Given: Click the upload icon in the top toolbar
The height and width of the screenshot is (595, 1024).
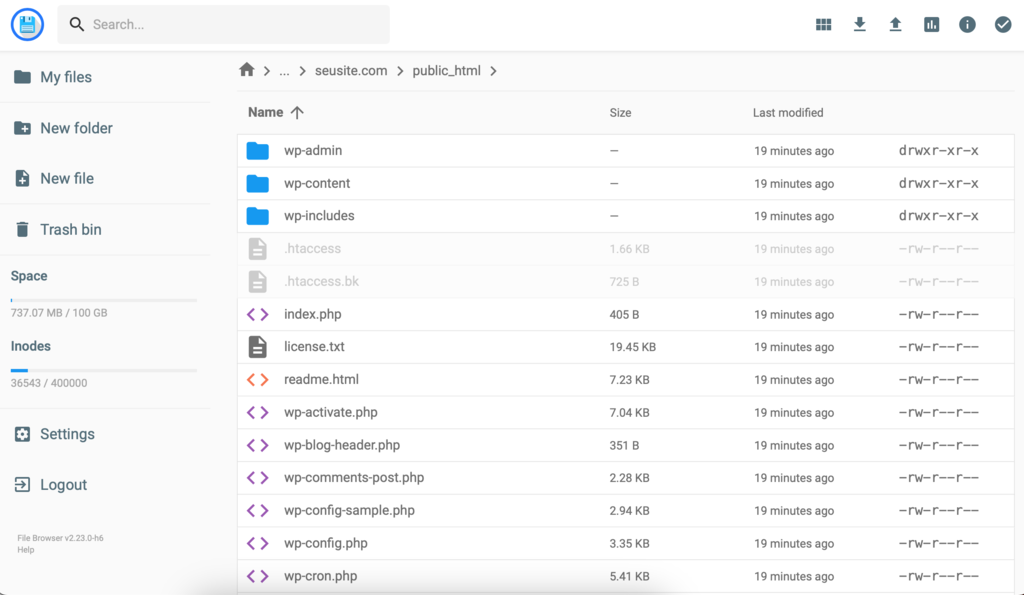Looking at the screenshot, I should tap(895, 25).
